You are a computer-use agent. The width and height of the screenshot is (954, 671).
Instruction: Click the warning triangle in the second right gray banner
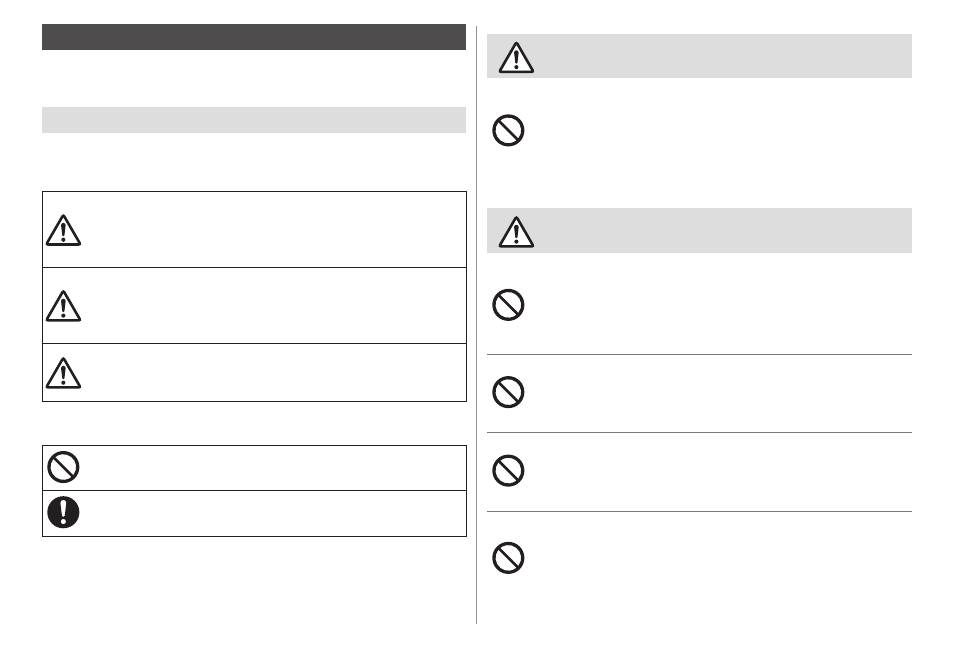click(x=516, y=232)
